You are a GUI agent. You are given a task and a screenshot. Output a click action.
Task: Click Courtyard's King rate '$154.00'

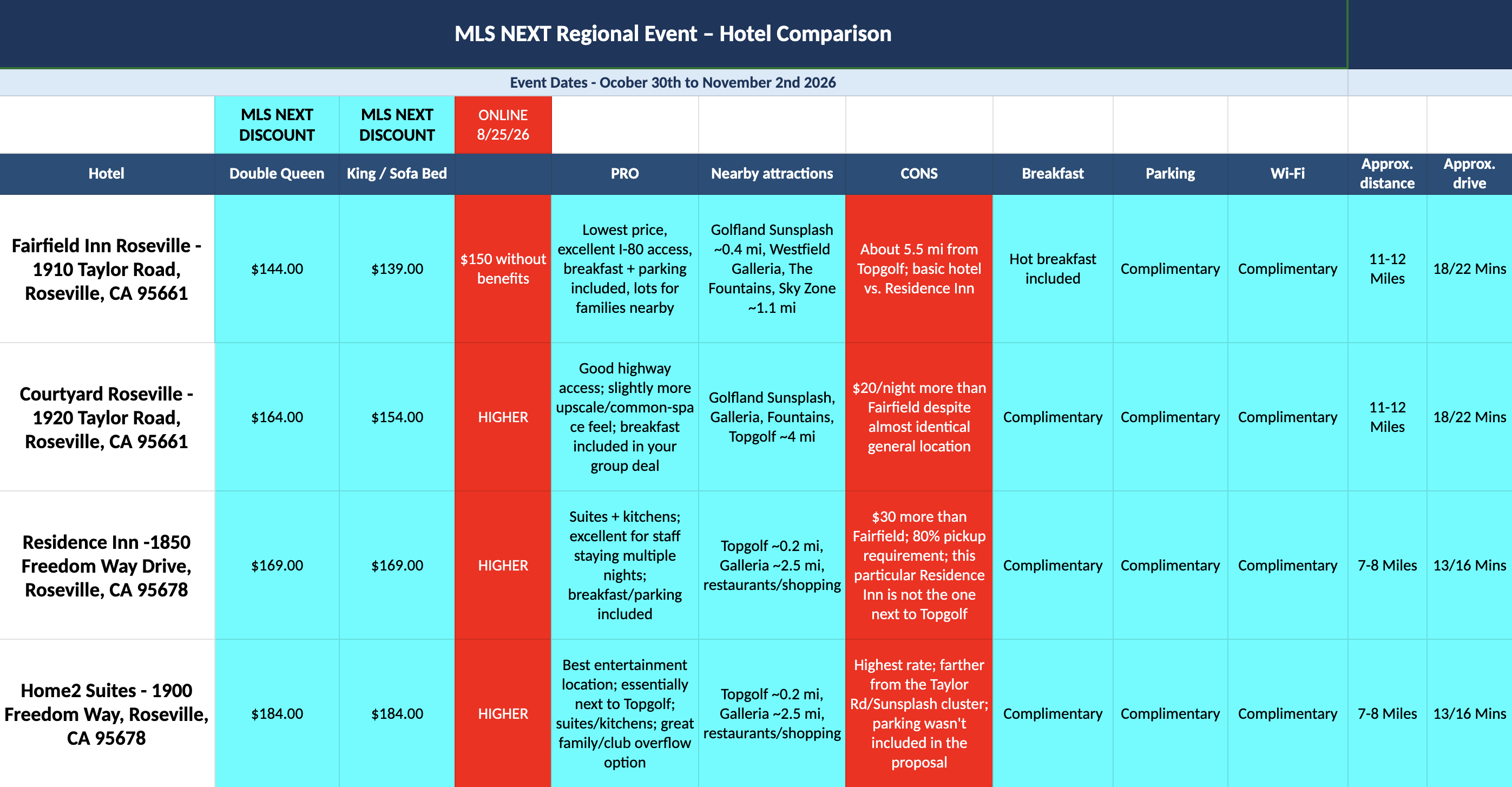pyautogui.click(x=397, y=417)
